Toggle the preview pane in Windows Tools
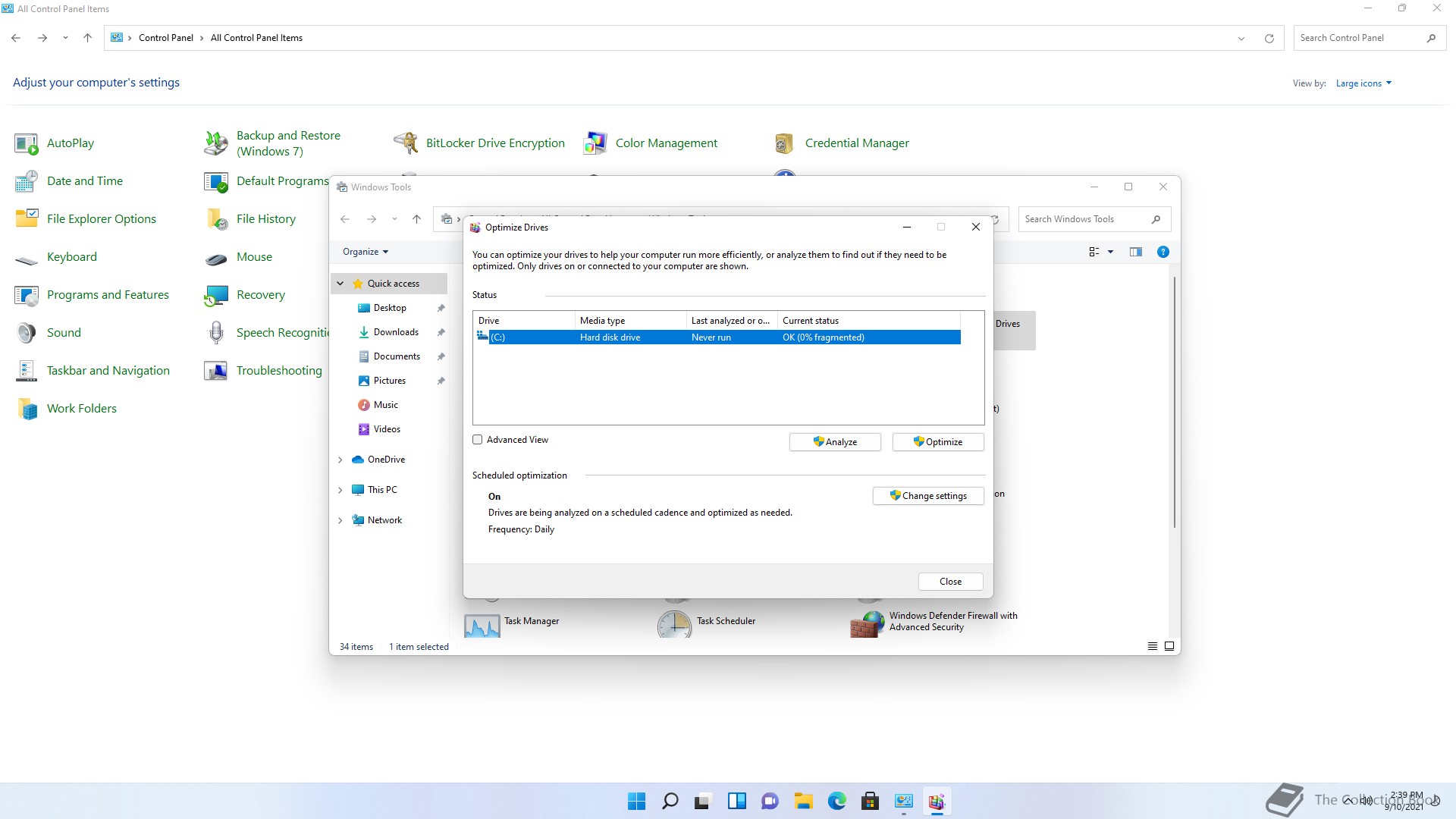The width and height of the screenshot is (1456, 819). [x=1135, y=252]
